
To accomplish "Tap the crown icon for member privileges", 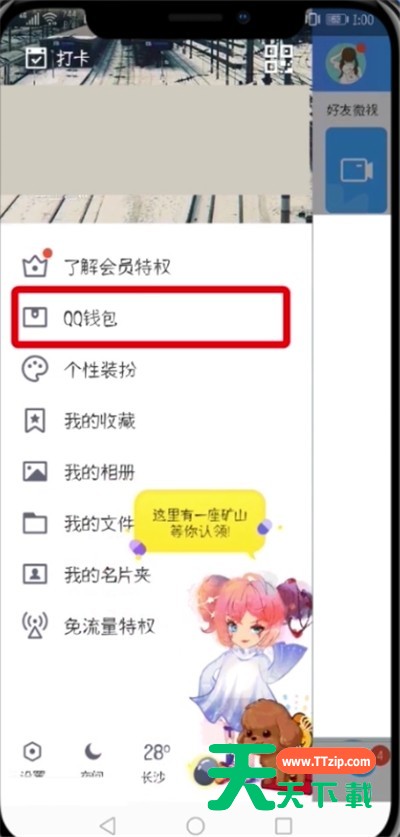I will (35, 265).
